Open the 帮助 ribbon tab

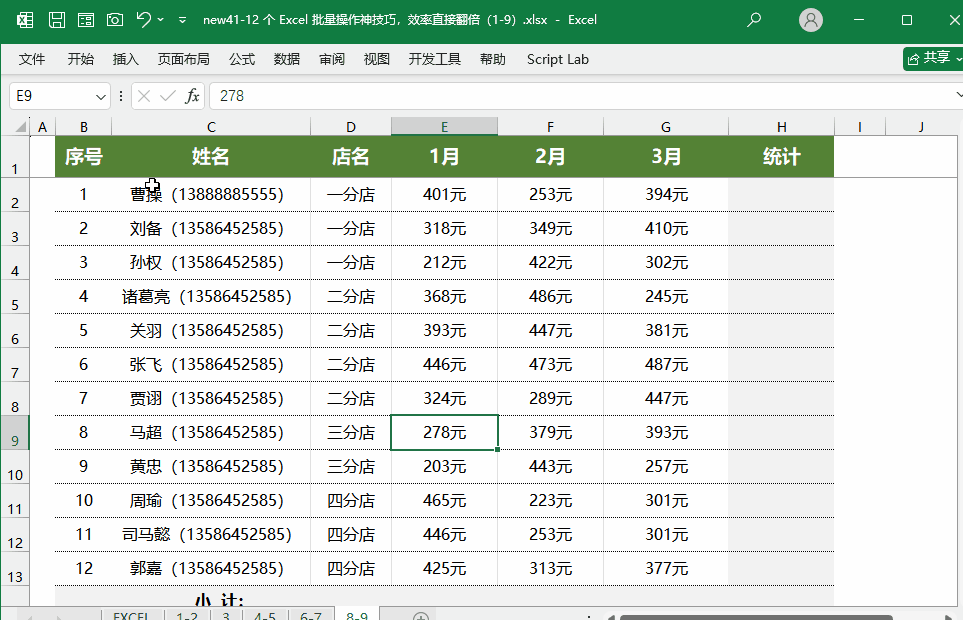click(493, 60)
